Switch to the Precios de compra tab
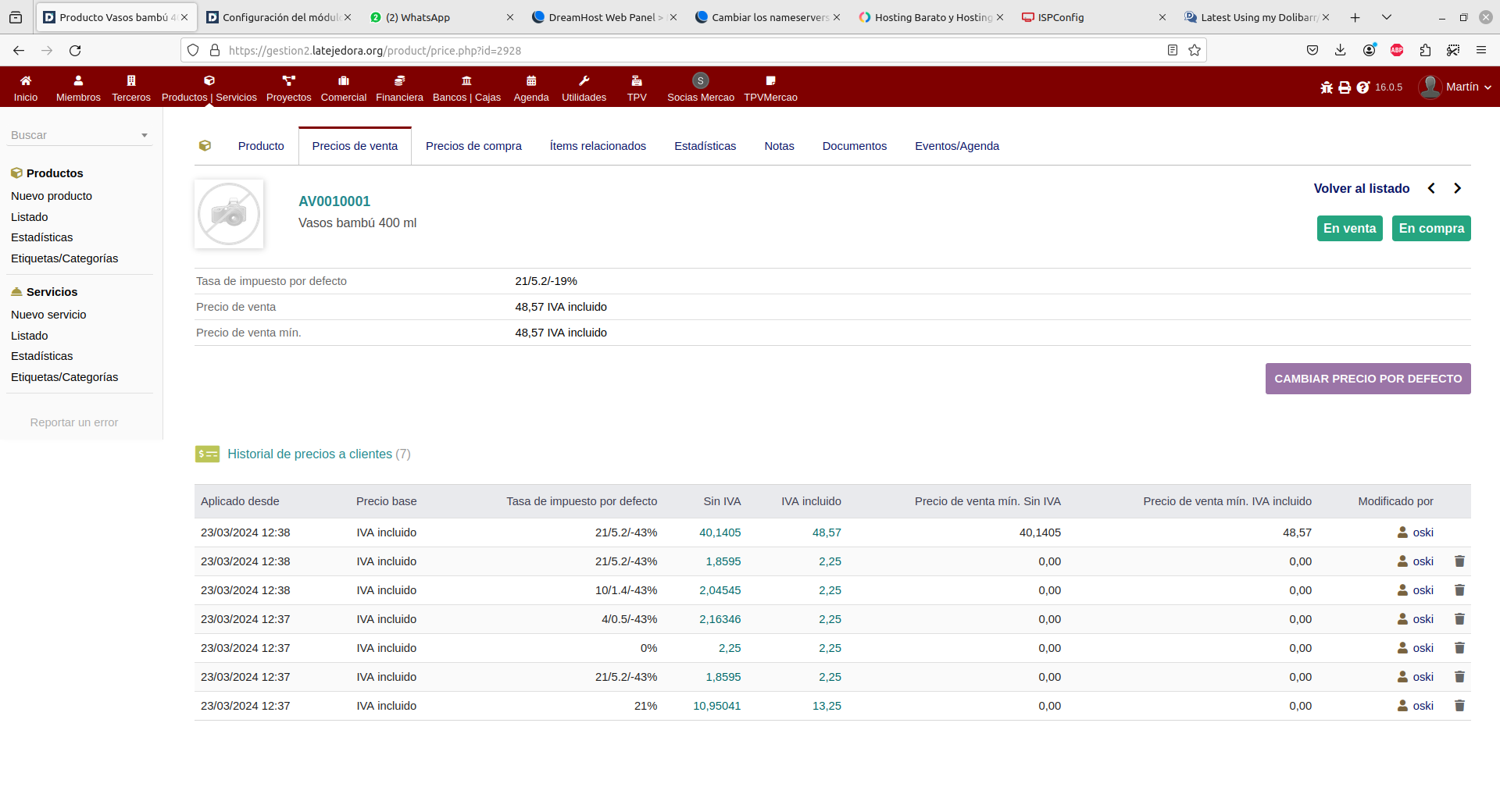The height and width of the screenshot is (812, 1500). pos(473,146)
